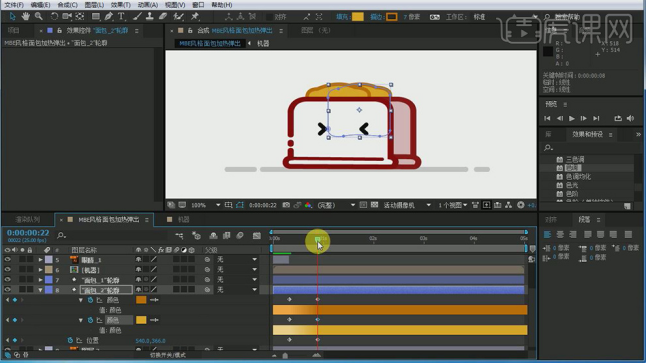
Task: Step to next frame in preview panel
Action: [584, 119]
